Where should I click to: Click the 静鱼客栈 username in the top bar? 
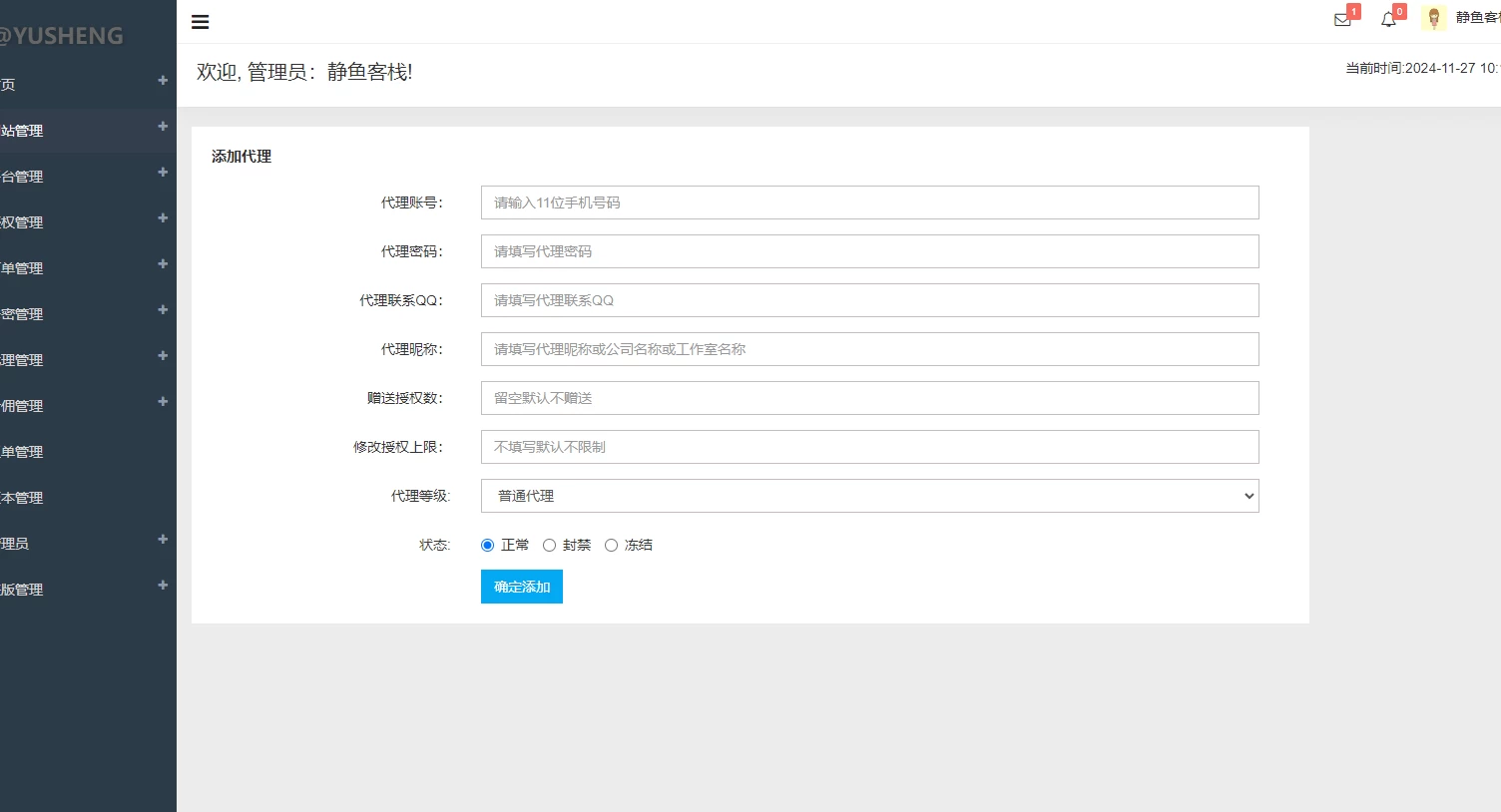click(1477, 18)
